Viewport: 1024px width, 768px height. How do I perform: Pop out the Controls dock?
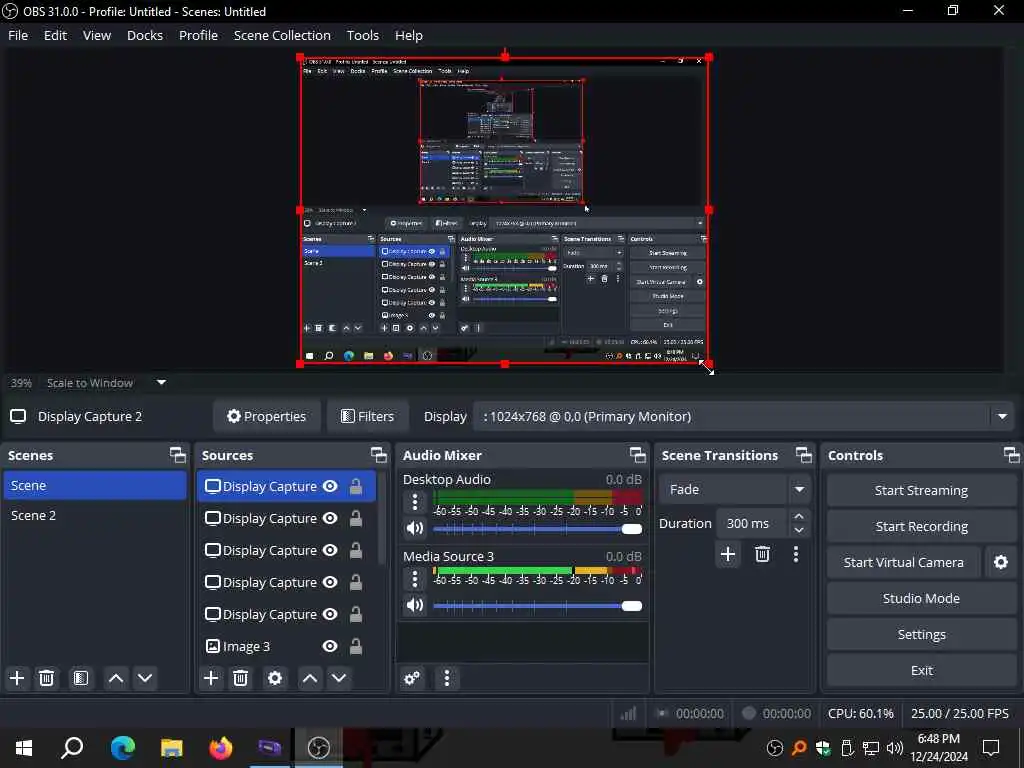coord(1012,455)
